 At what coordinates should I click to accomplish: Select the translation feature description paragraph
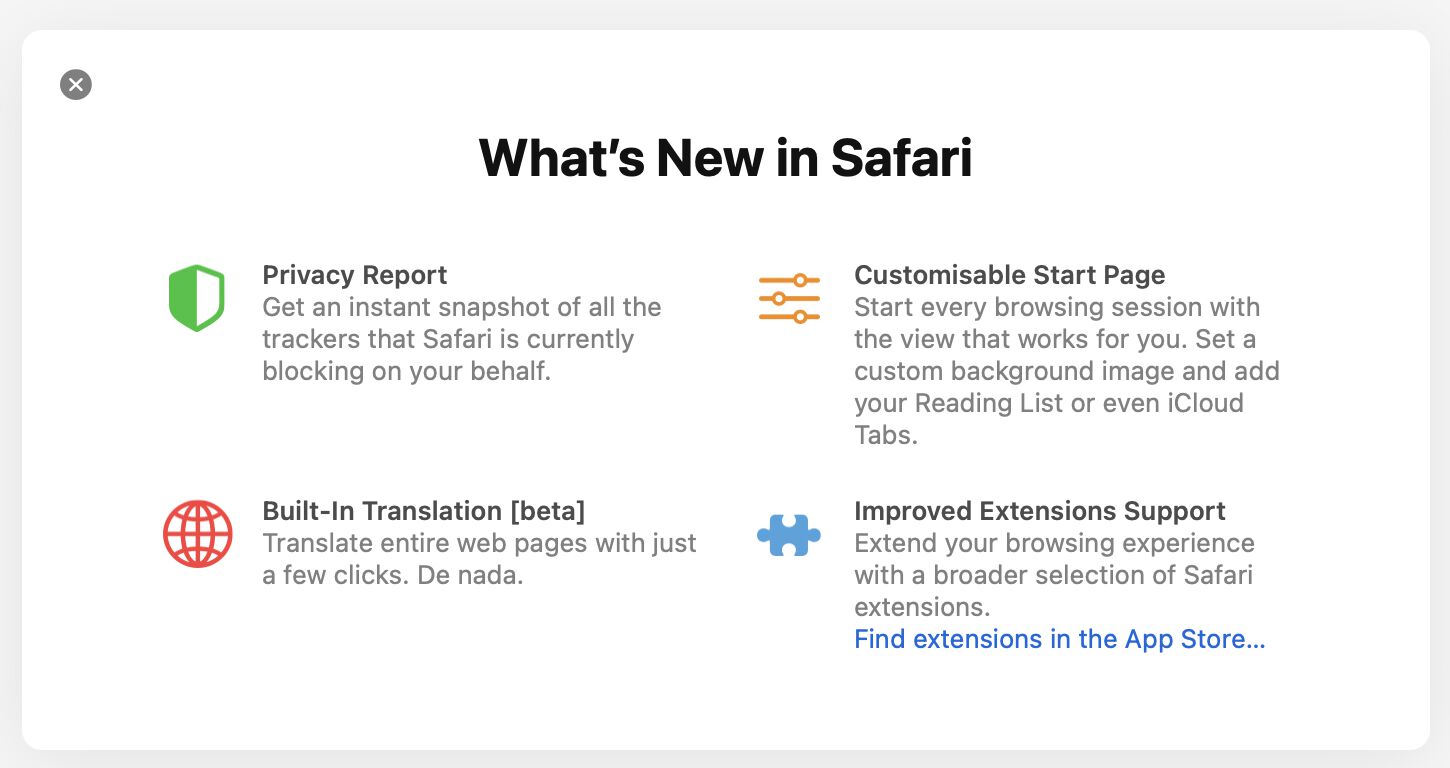tap(478, 558)
